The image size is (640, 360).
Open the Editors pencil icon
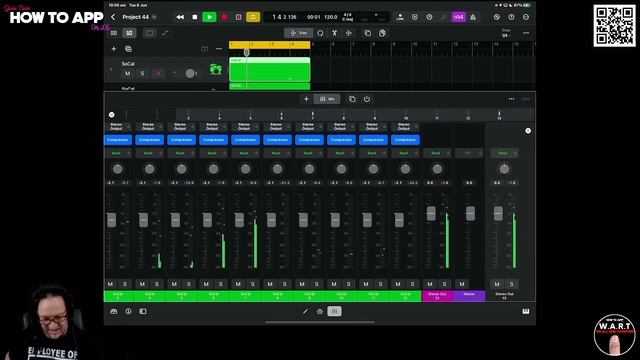[305, 311]
